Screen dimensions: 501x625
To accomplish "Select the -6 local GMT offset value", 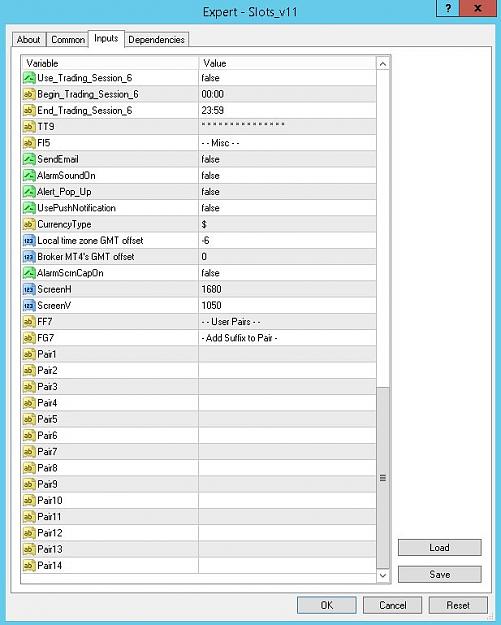I will (287, 241).
